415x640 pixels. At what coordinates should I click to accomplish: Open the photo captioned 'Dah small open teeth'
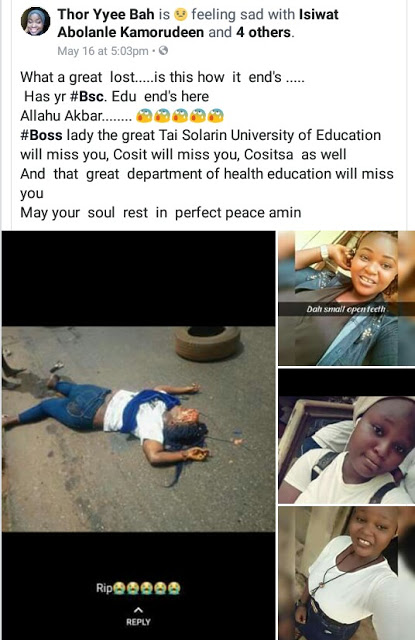(346, 298)
